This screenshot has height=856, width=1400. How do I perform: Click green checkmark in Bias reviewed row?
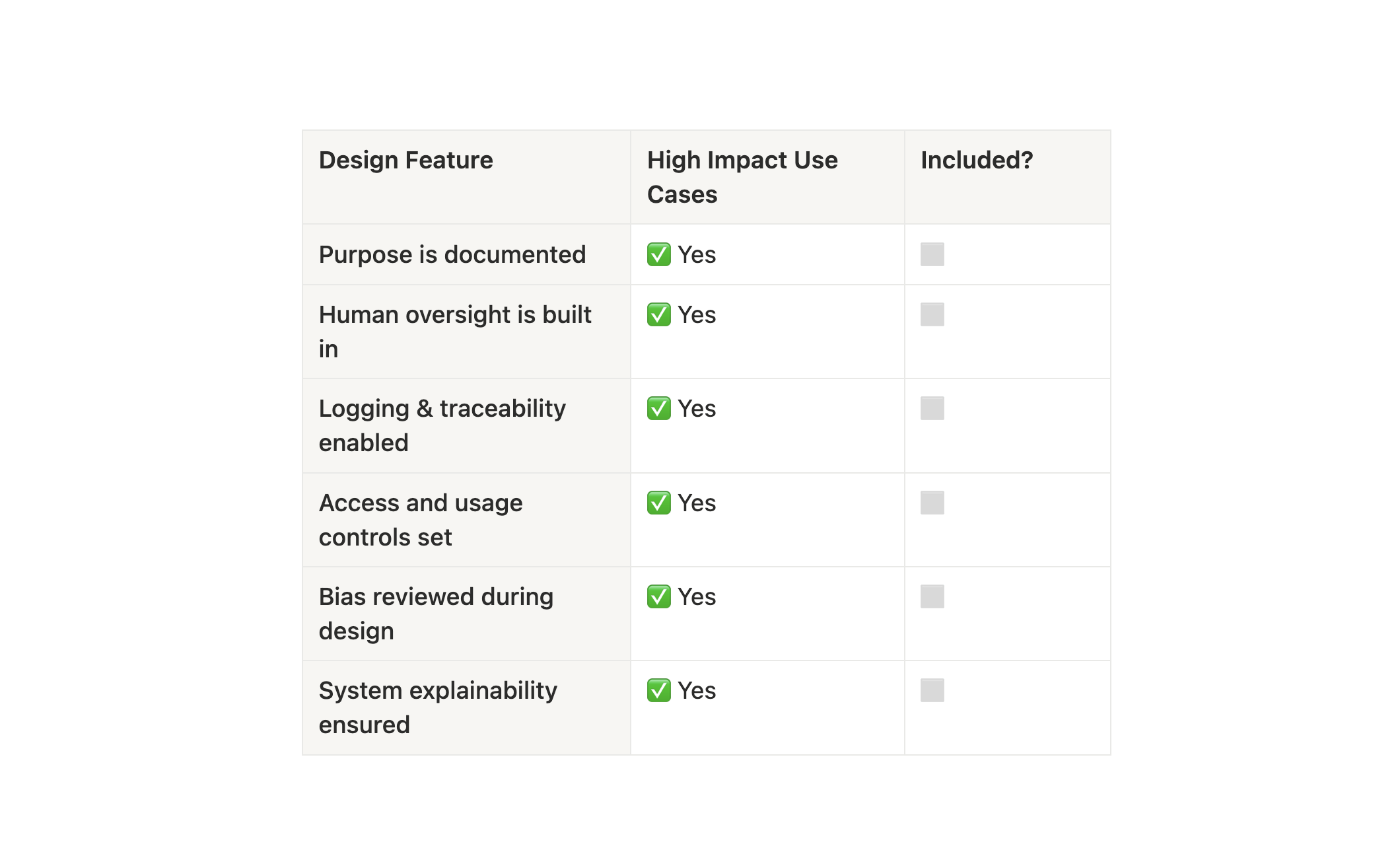pos(658,596)
